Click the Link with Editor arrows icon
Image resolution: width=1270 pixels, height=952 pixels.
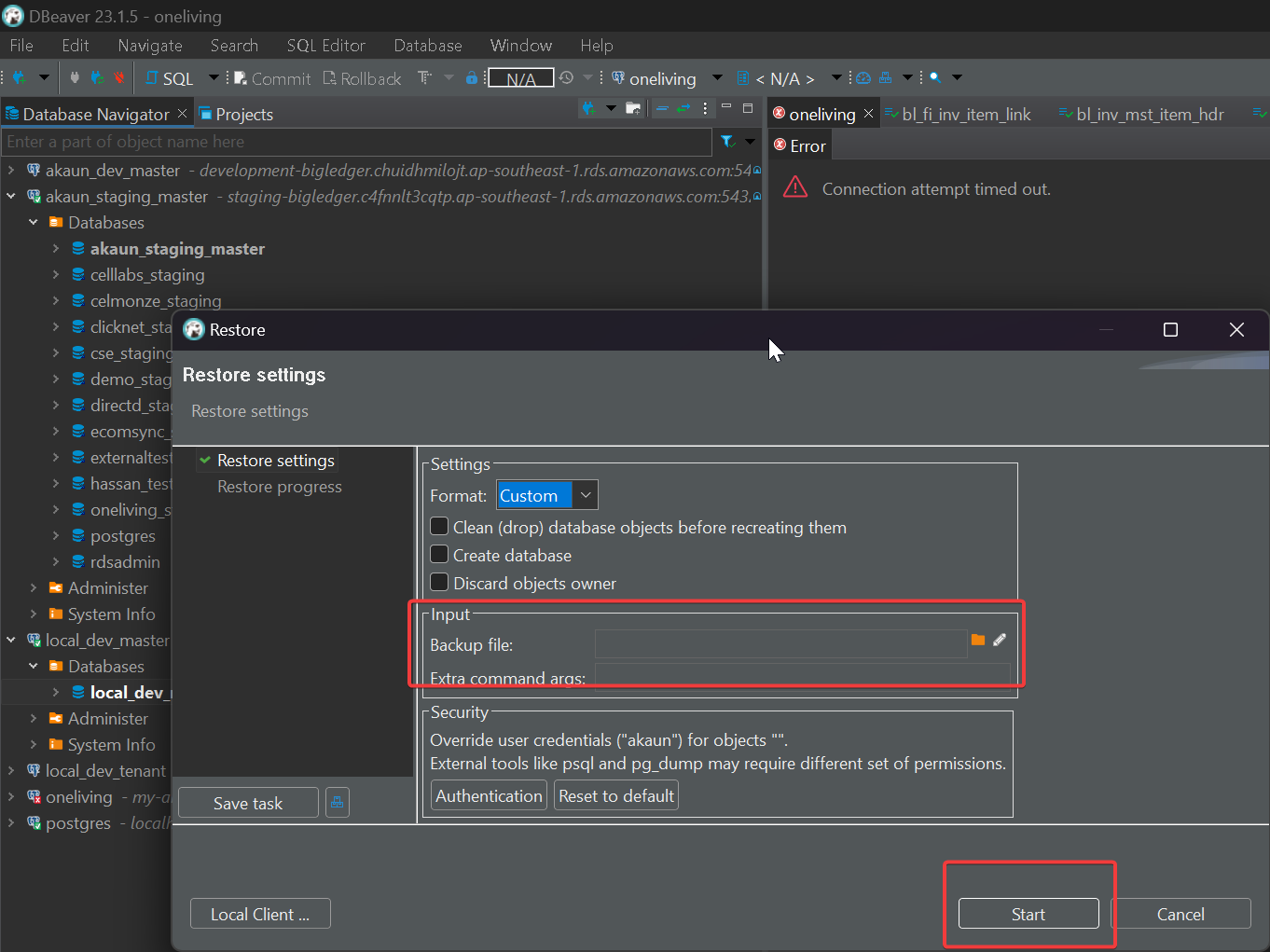[683, 109]
